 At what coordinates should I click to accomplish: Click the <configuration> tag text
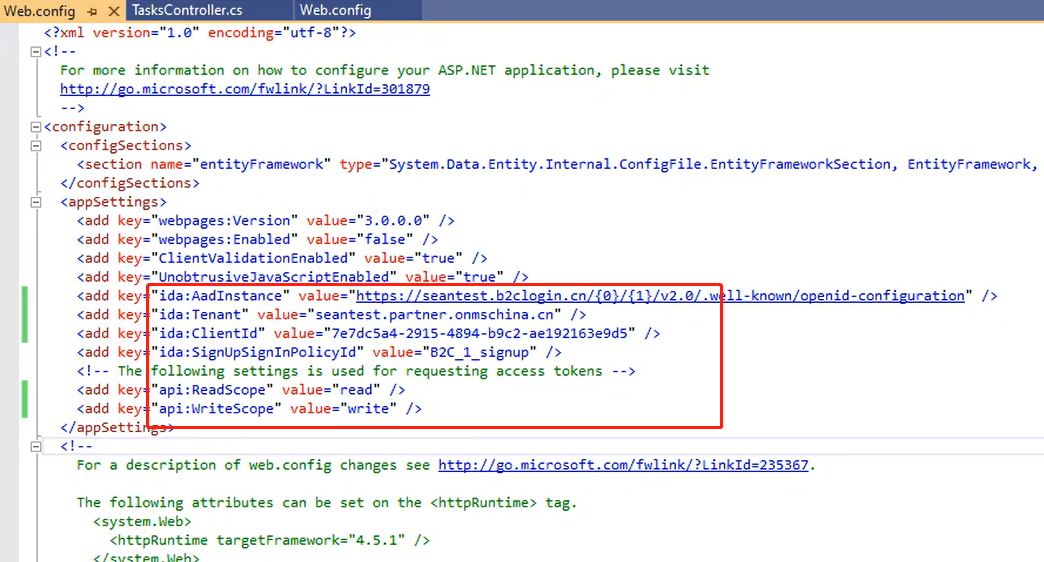tap(105, 127)
